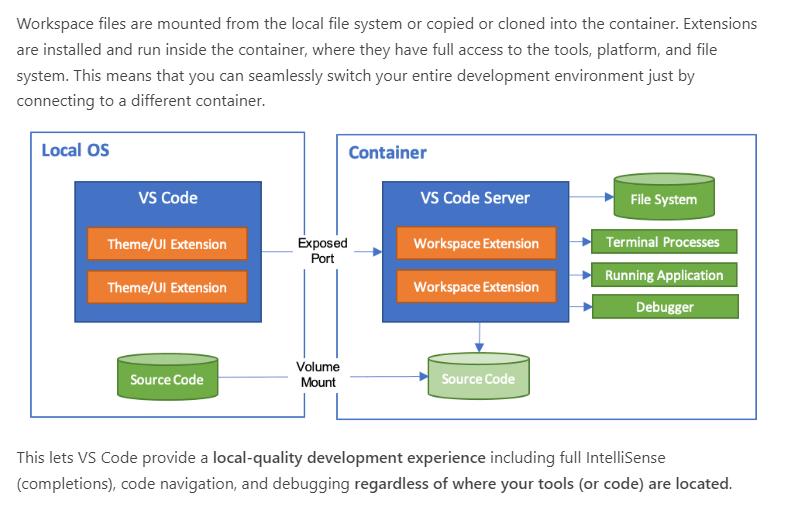787x515 pixels.
Task: Select the lower Workspace Extension box
Action: point(476,287)
